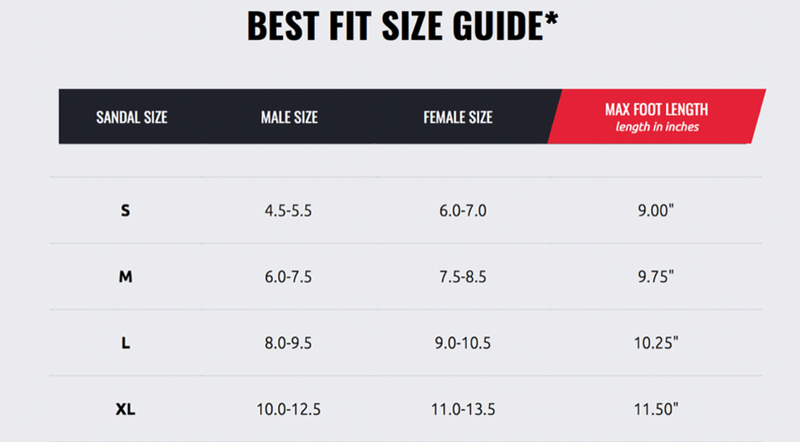
Task: Select the SANDAL SIZE column header
Action: (132, 117)
